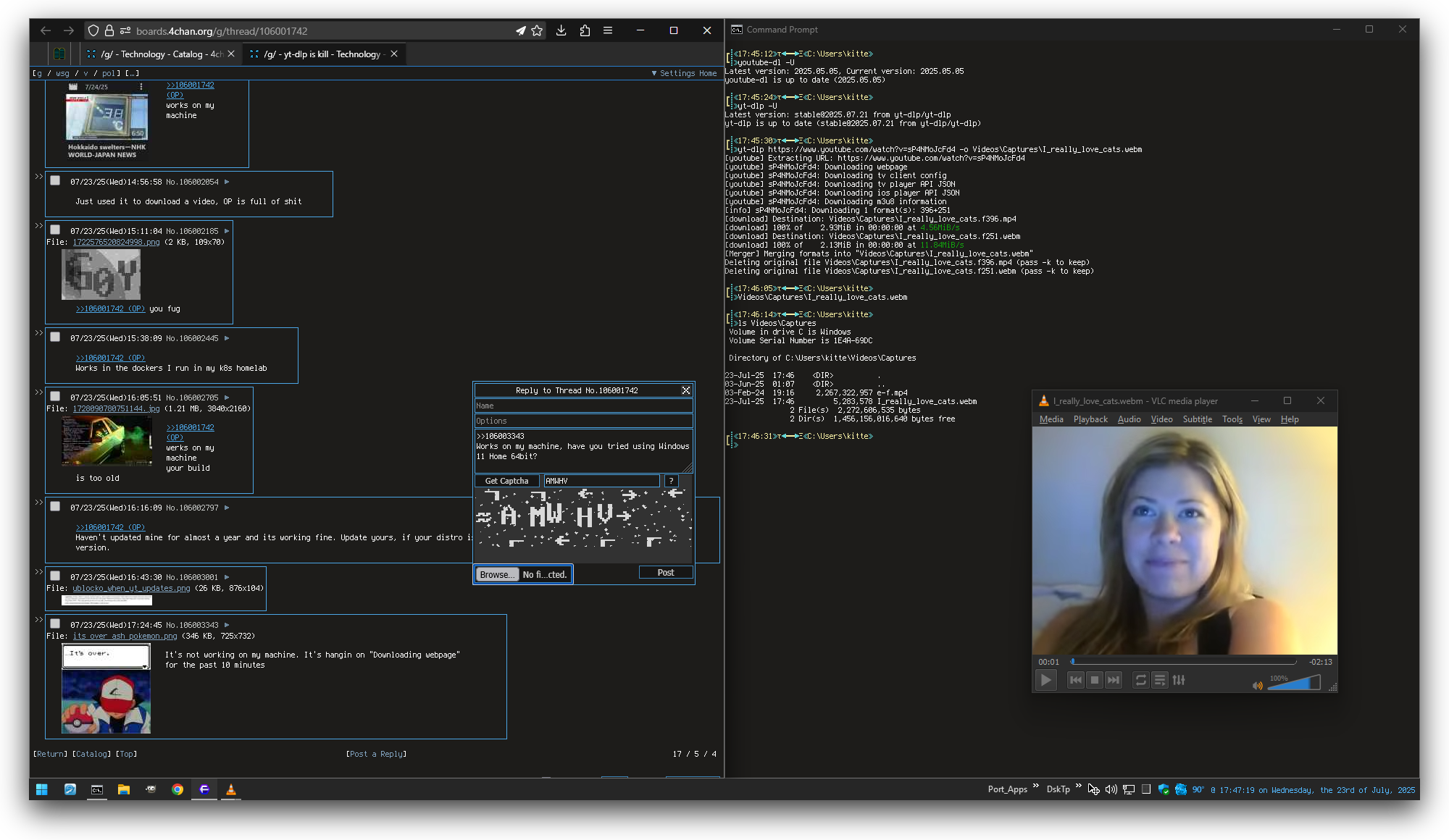
Task: Go back in the browser
Action: tap(46, 30)
